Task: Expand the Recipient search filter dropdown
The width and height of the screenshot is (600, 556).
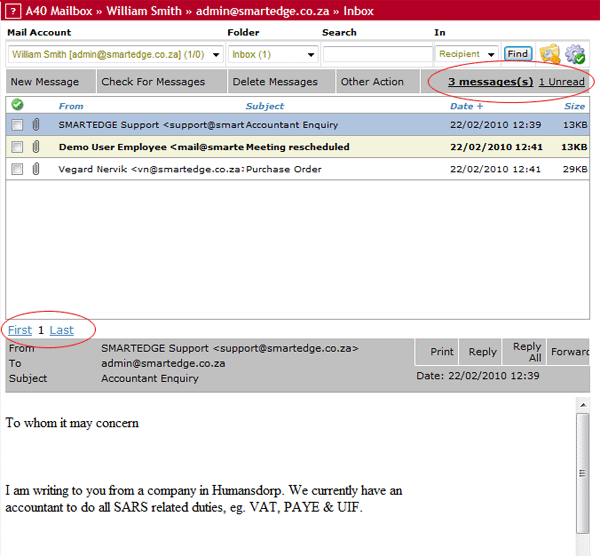Action: point(491,54)
